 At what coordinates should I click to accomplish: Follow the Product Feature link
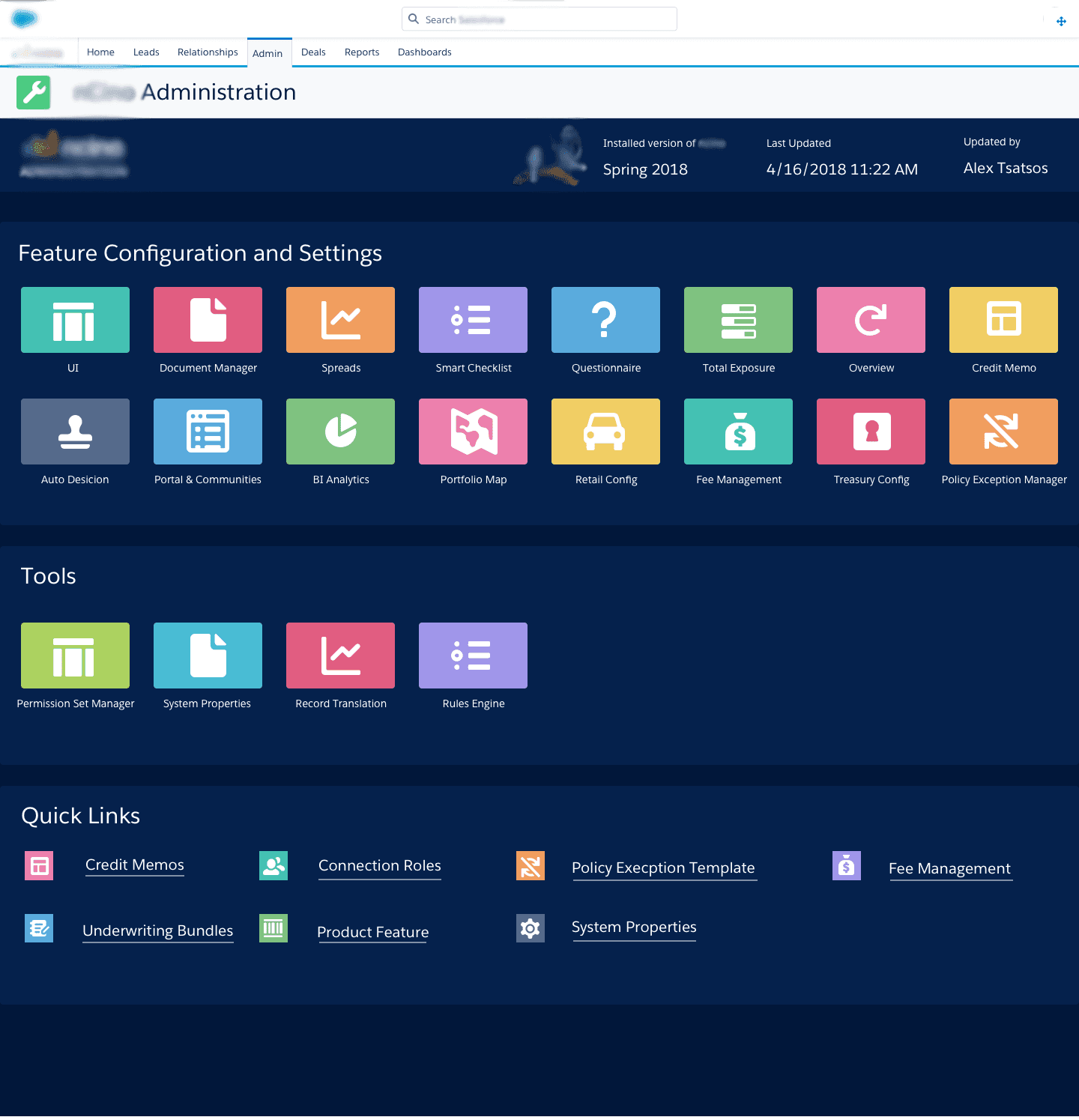pos(373,932)
